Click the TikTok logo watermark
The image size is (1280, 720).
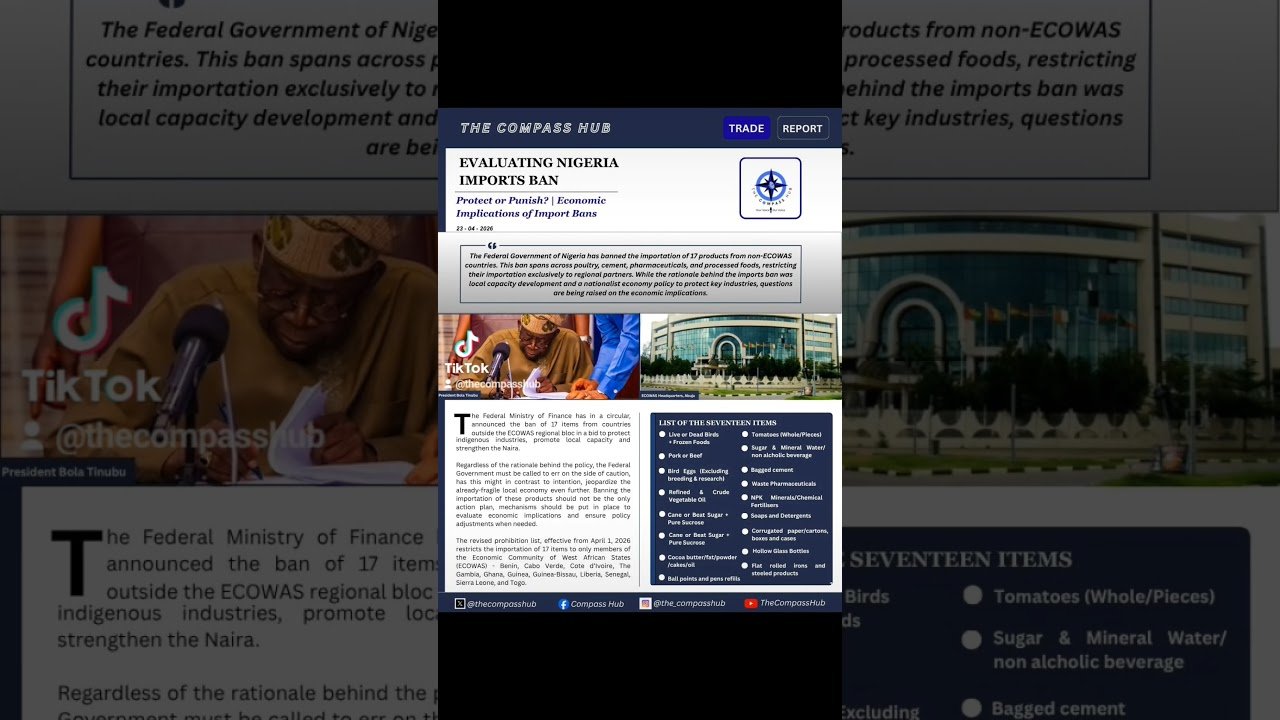[466, 347]
